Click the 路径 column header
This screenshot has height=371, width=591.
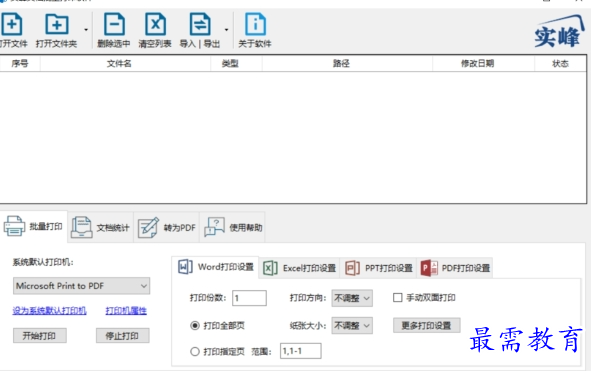click(x=347, y=63)
